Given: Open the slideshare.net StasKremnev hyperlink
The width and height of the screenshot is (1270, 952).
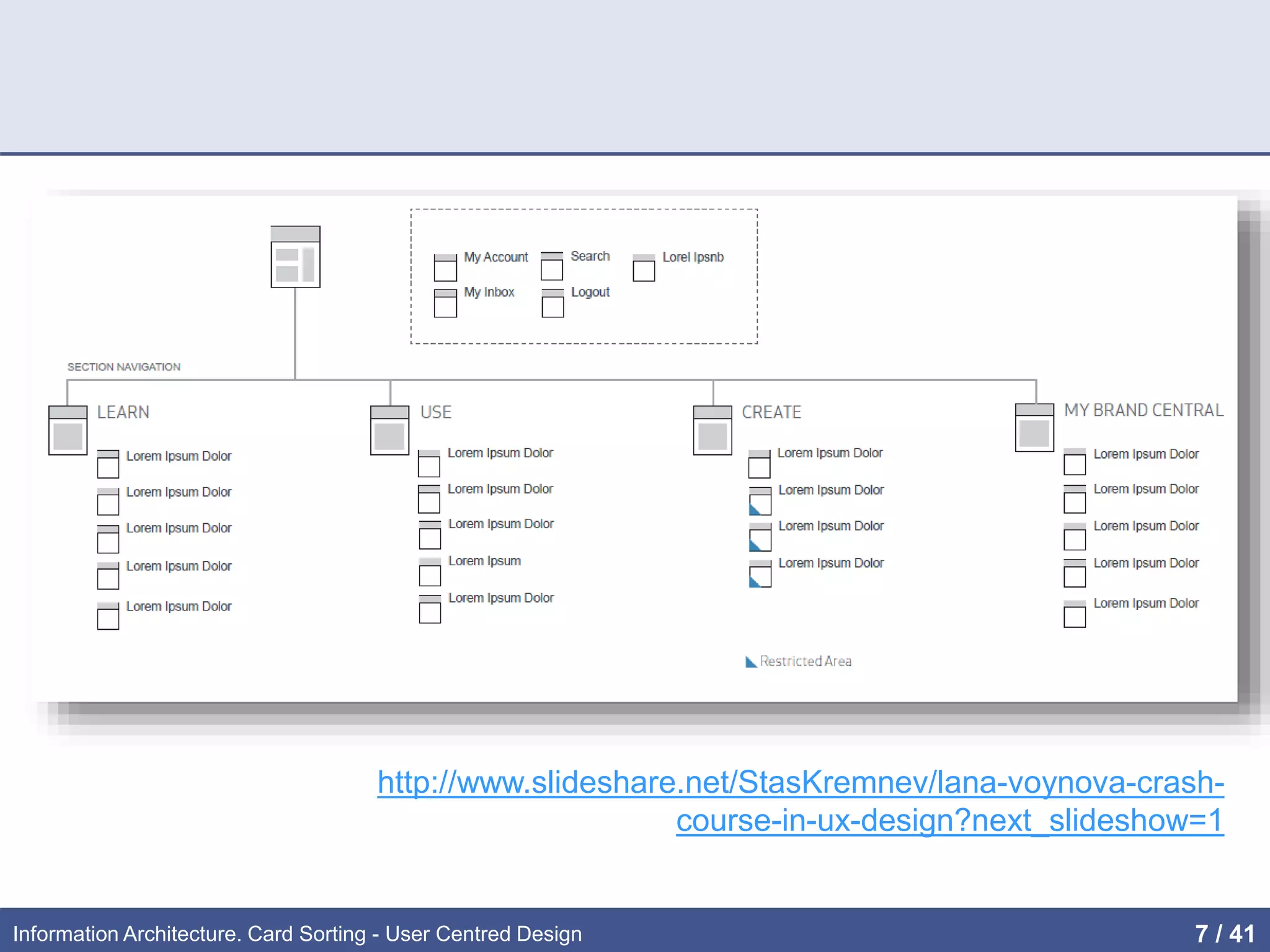Looking at the screenshot, I should 800,783.
